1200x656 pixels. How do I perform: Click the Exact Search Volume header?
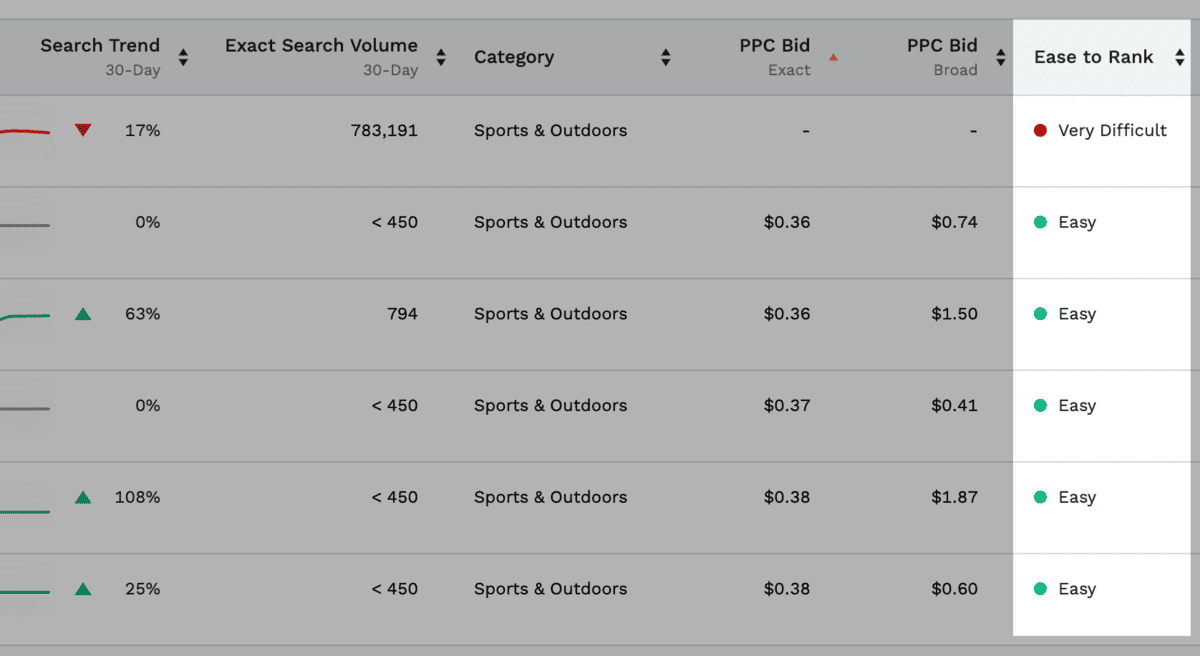point(321,46)
